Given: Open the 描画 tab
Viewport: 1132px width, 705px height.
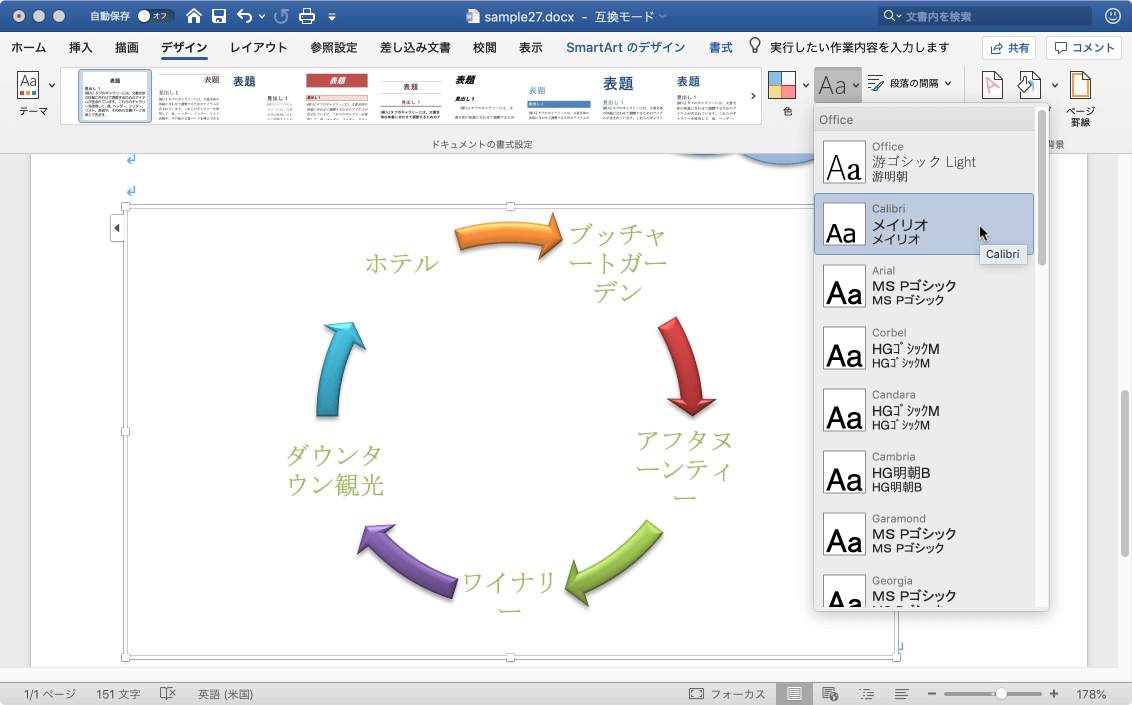Looking at the screenshot, I should click(x=126, y=48).
